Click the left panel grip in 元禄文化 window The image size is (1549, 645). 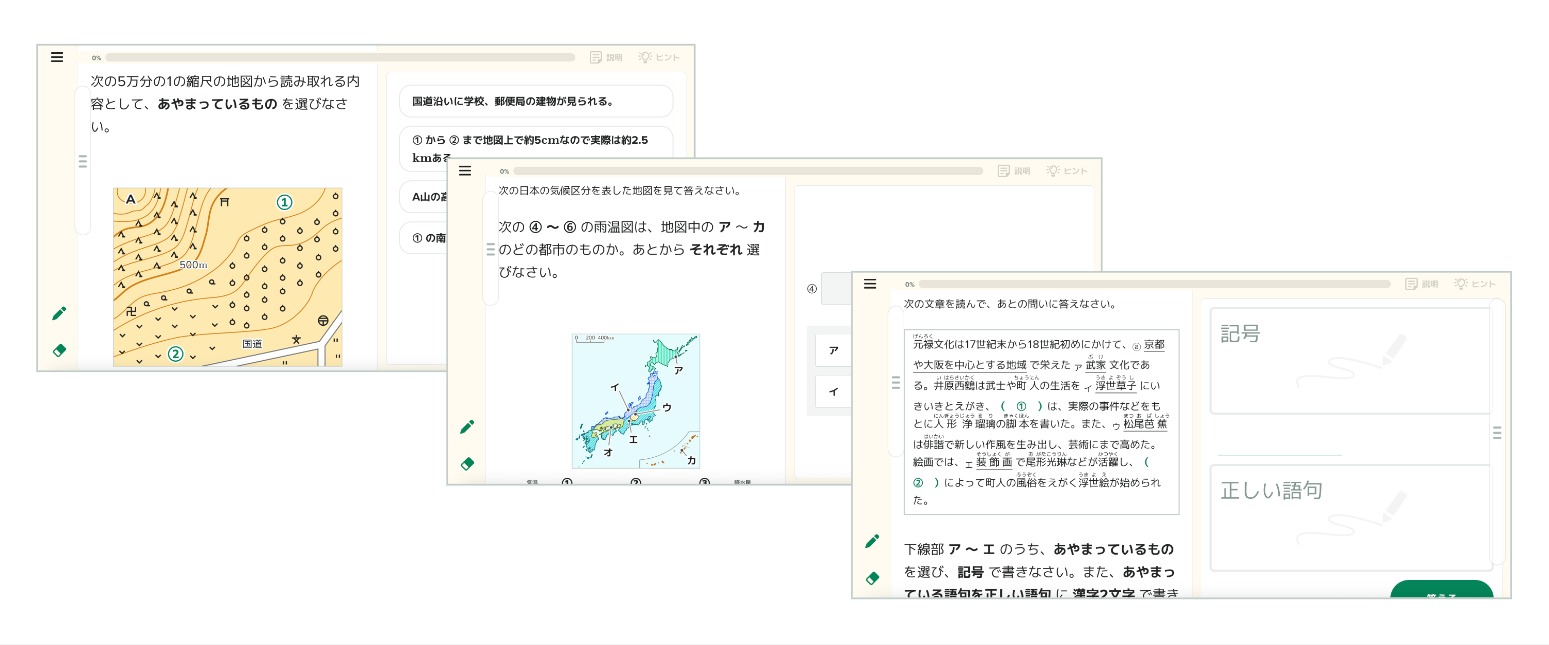coord(896,383)
